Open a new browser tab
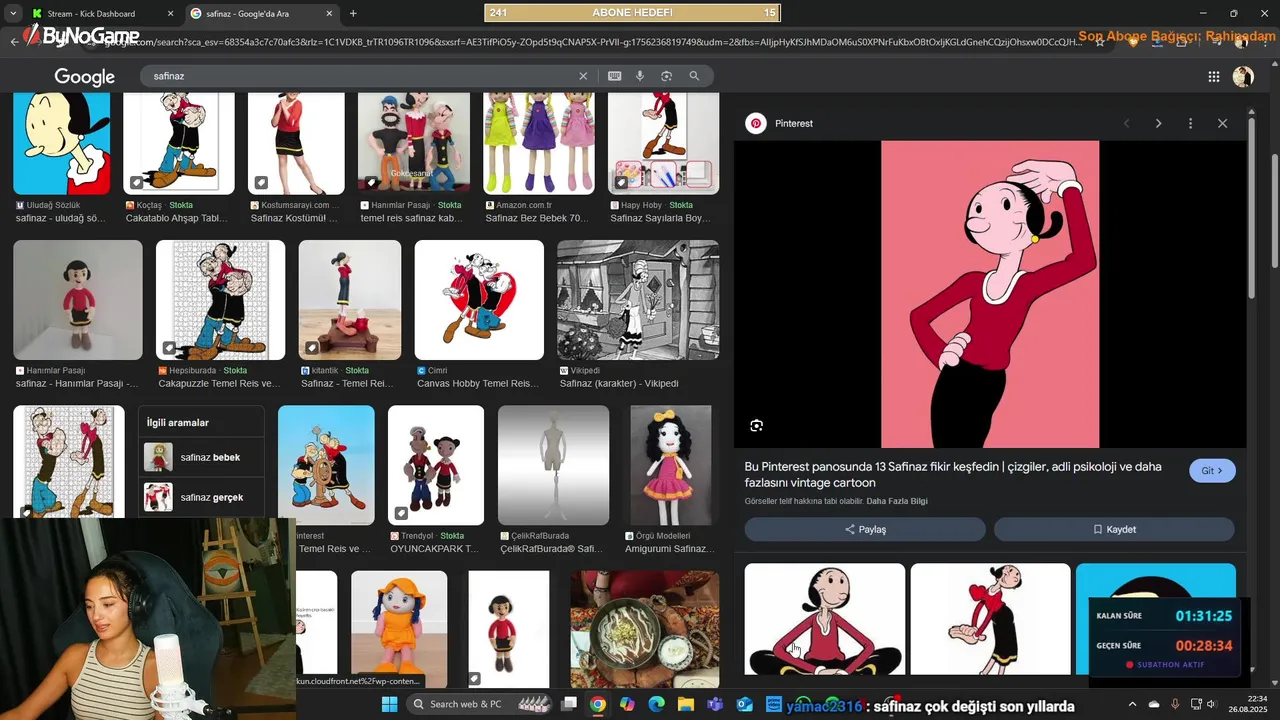 [x=353, y=14]
